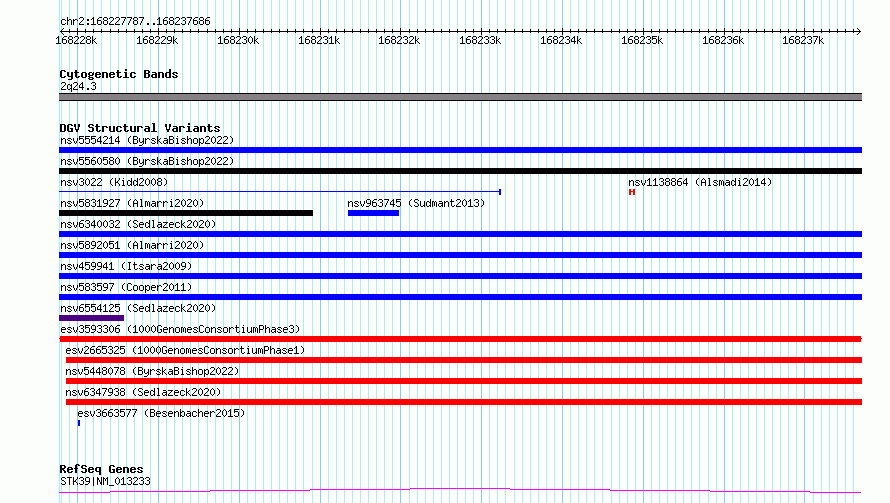Click nsv963745 (Sudmant2013) label
Viewport: 890px width, 503px height.
coord(416,203)
